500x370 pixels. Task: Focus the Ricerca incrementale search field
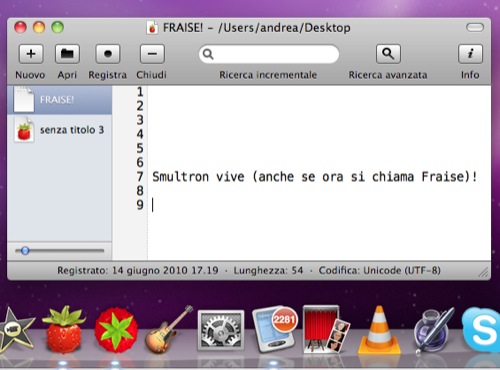(x=269, y=54)
